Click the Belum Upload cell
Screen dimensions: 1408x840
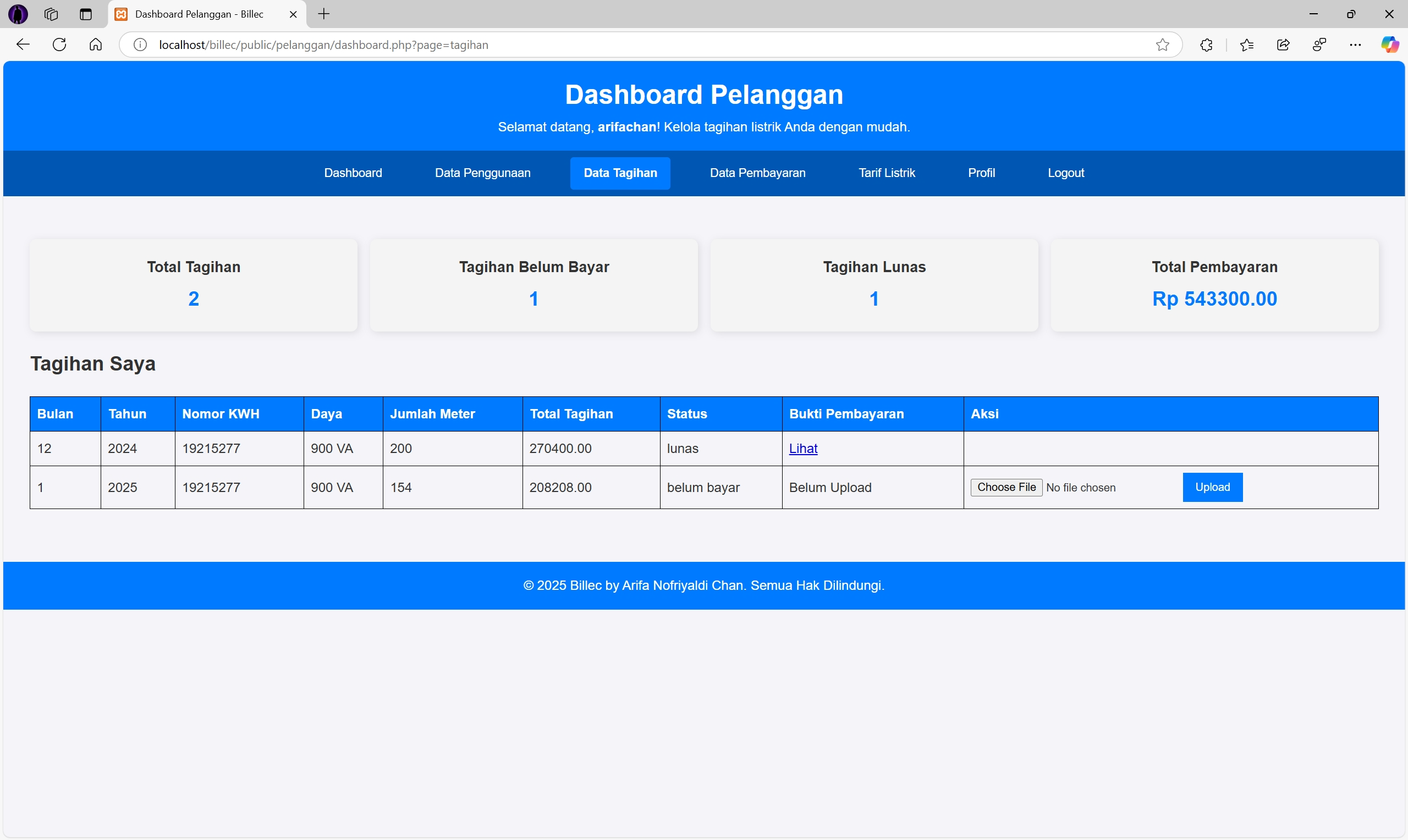pos(872,488)
